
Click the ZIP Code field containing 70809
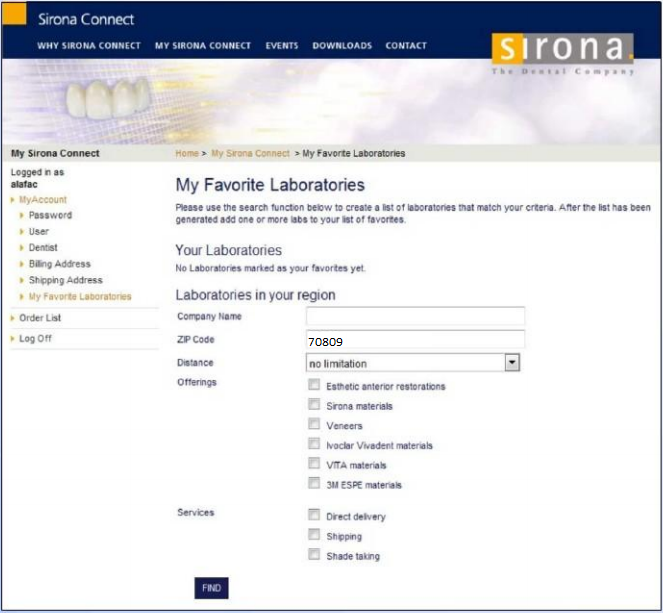point(415,340)
